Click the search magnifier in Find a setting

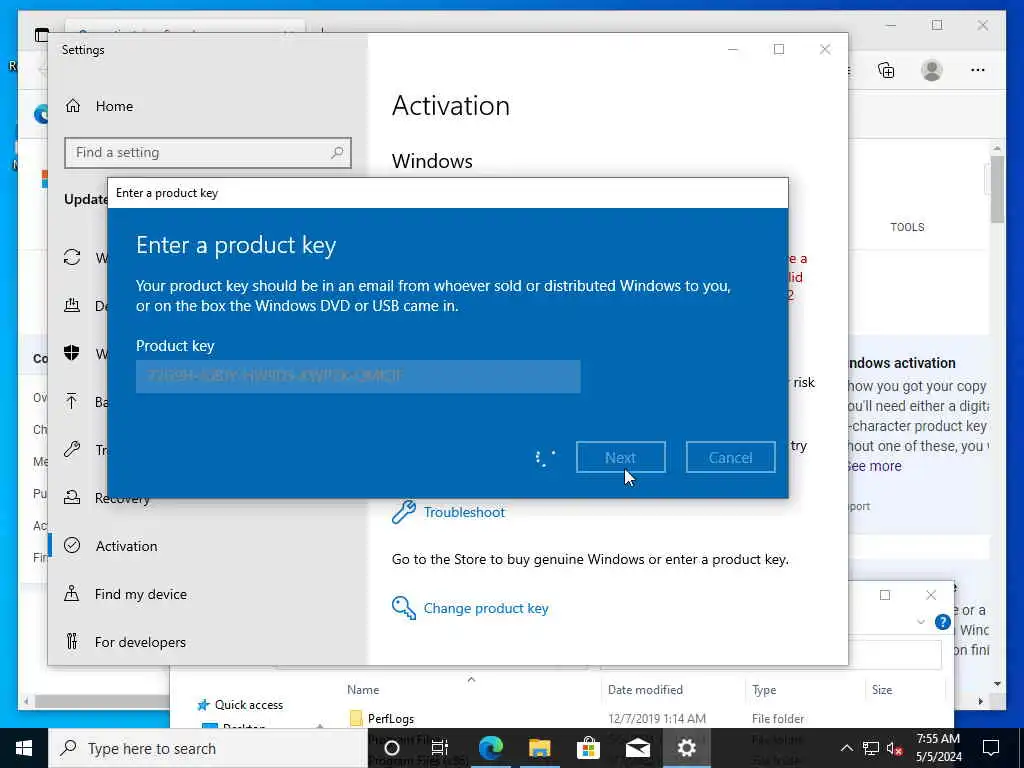point(337,153)
